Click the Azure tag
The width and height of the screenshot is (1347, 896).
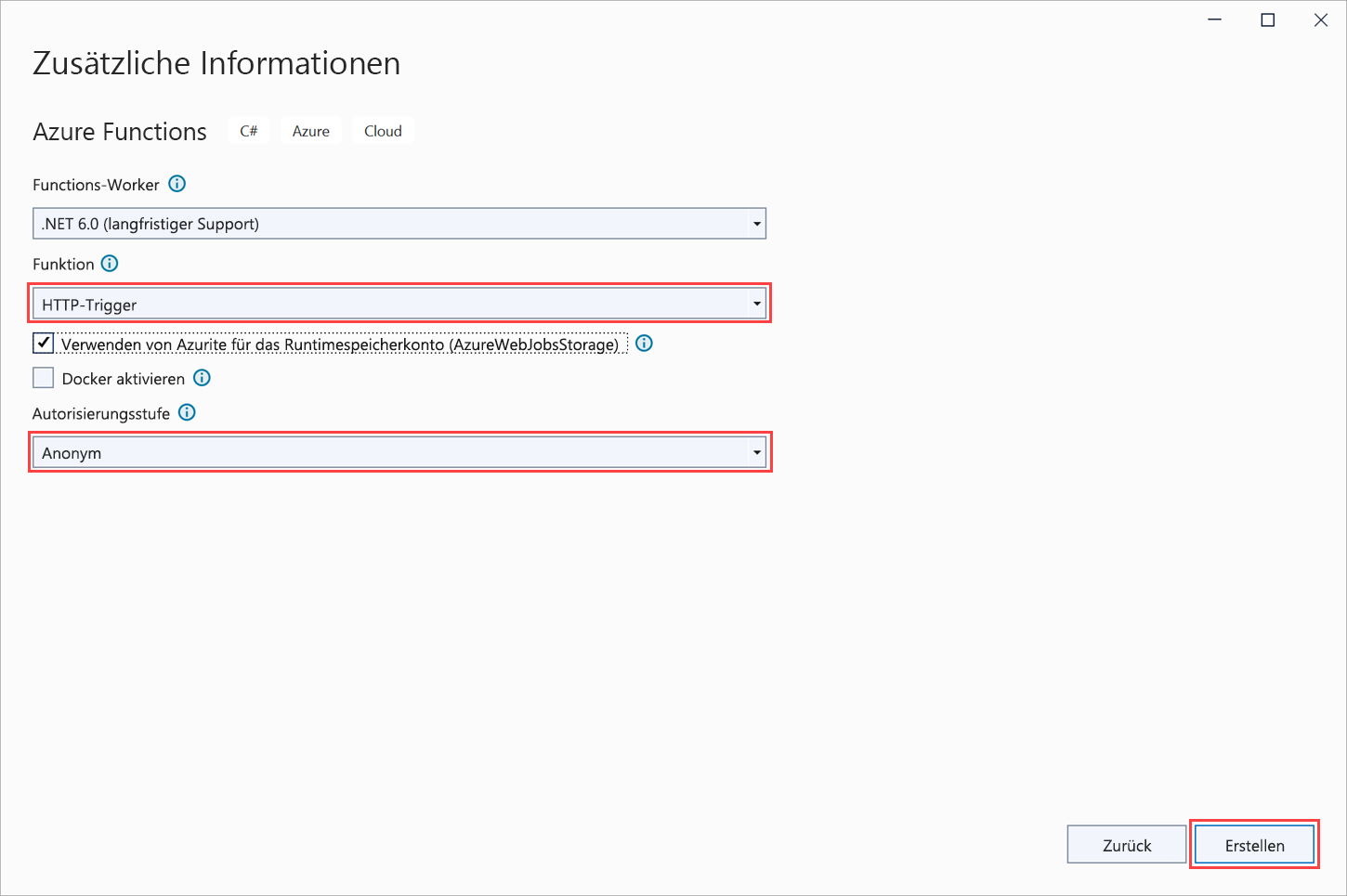point(311,131)
